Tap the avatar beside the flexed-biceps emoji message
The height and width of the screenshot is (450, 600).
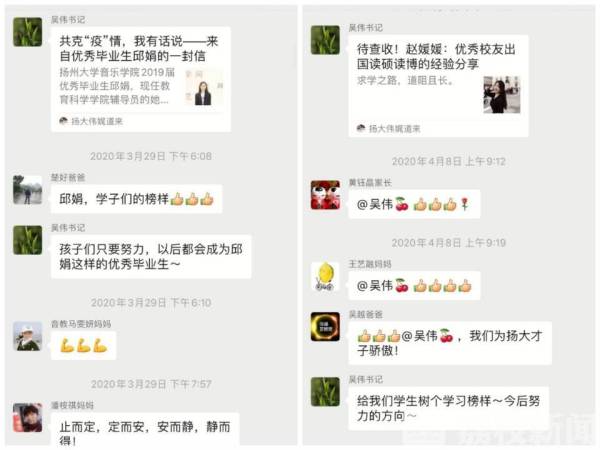coord(28,336)
